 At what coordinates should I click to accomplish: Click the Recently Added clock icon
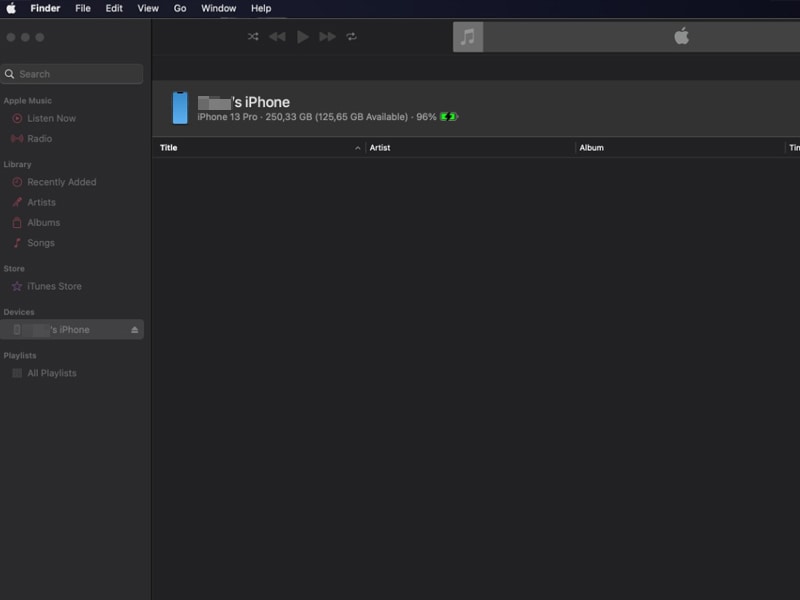click(x=17, y=182)
